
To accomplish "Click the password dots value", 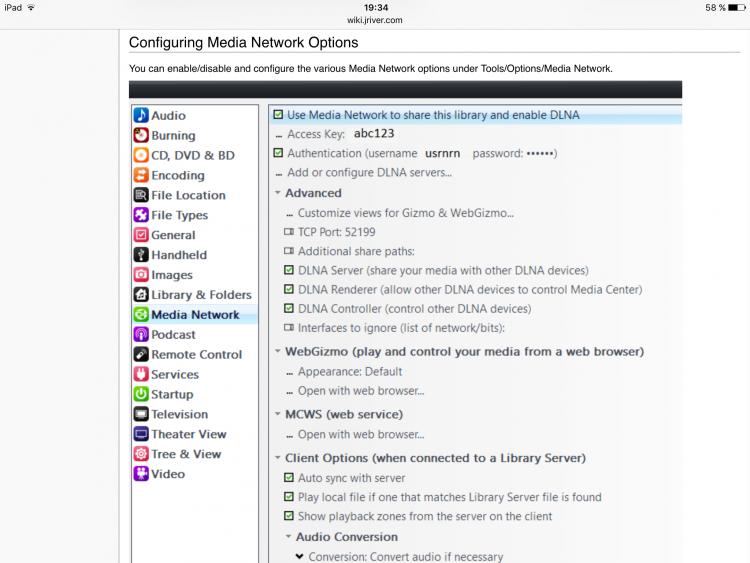I will click(x=540, y=154).
